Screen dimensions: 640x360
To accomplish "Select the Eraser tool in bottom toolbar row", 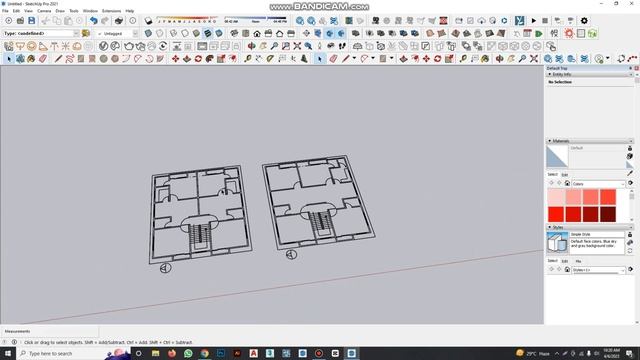I will click(43, 59).
